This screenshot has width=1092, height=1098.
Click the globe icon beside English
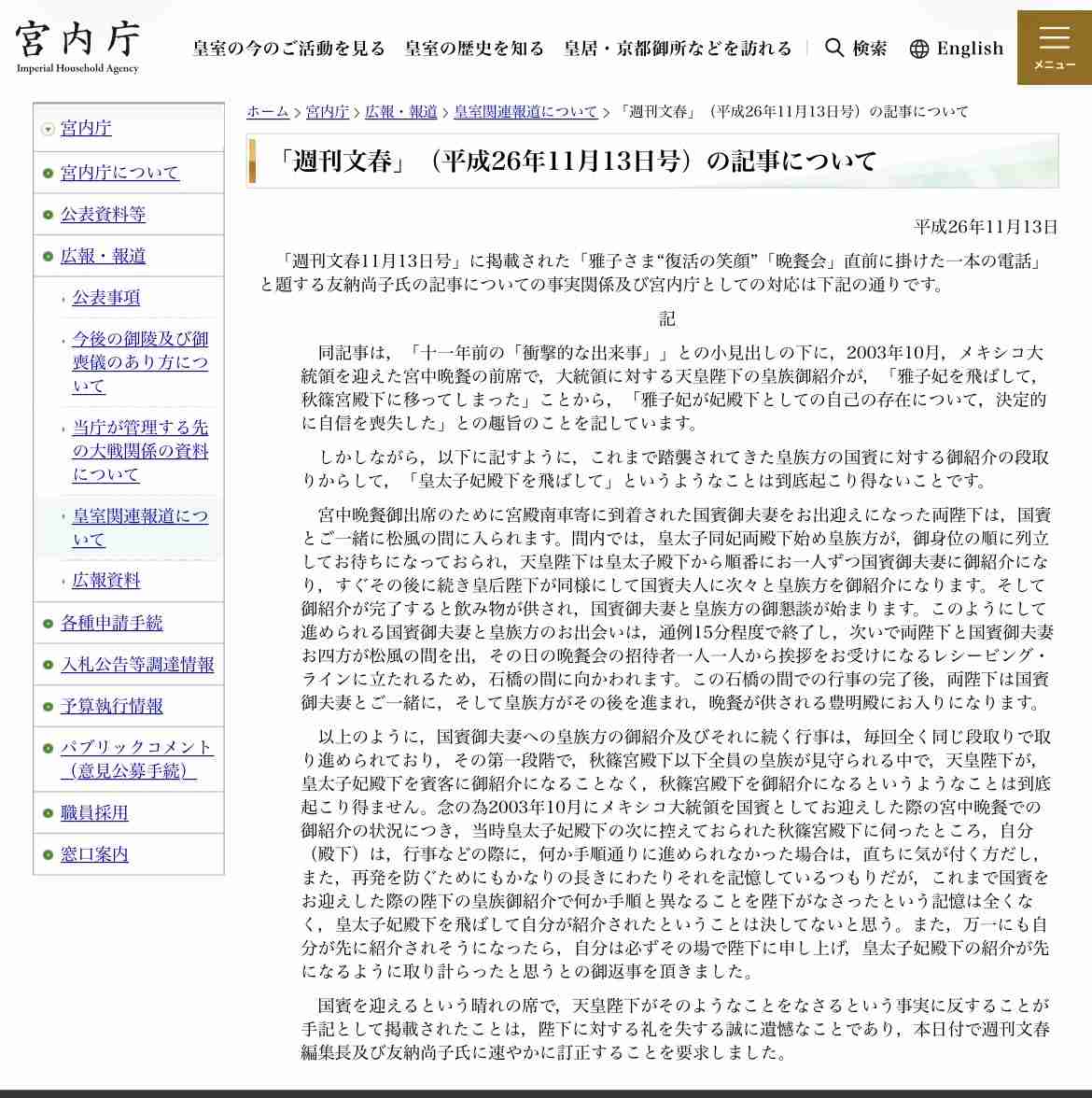point(918,49)
